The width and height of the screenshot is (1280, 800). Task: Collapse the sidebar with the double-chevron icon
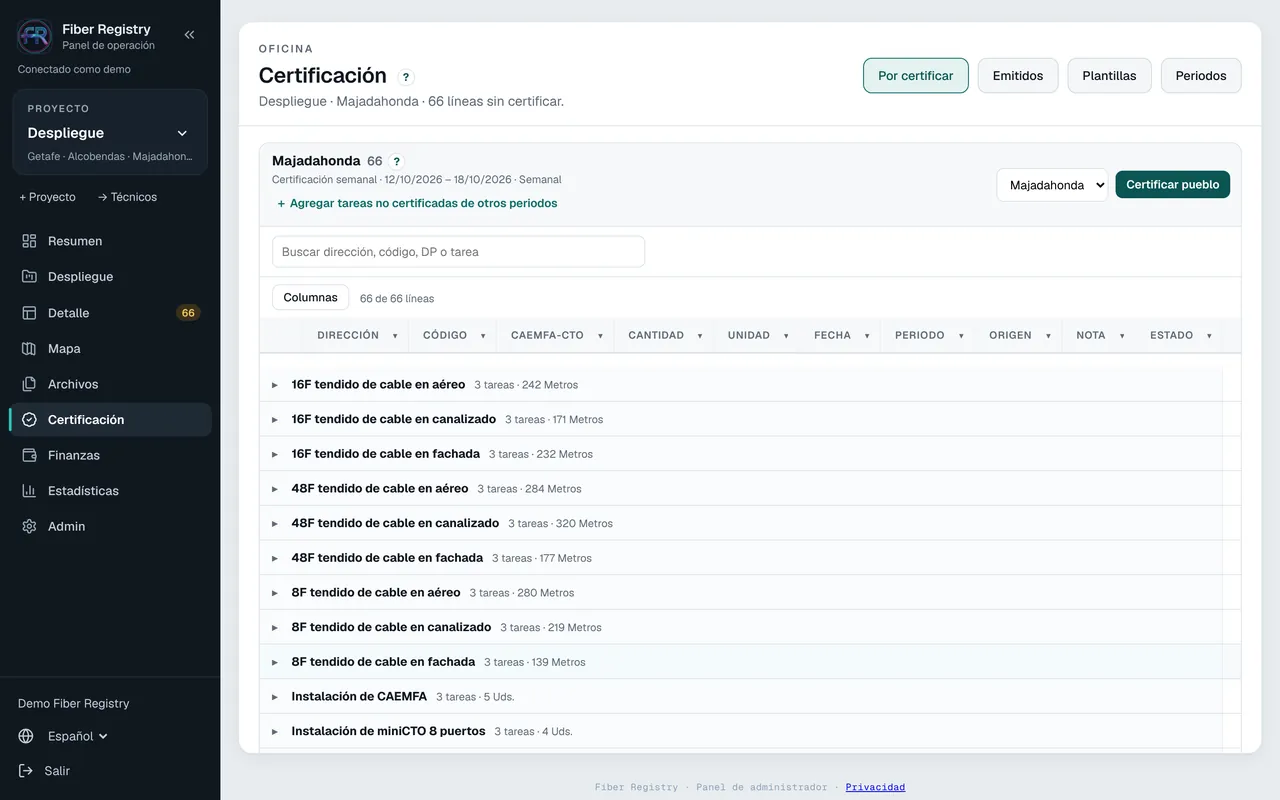click(x=189, y=35)
